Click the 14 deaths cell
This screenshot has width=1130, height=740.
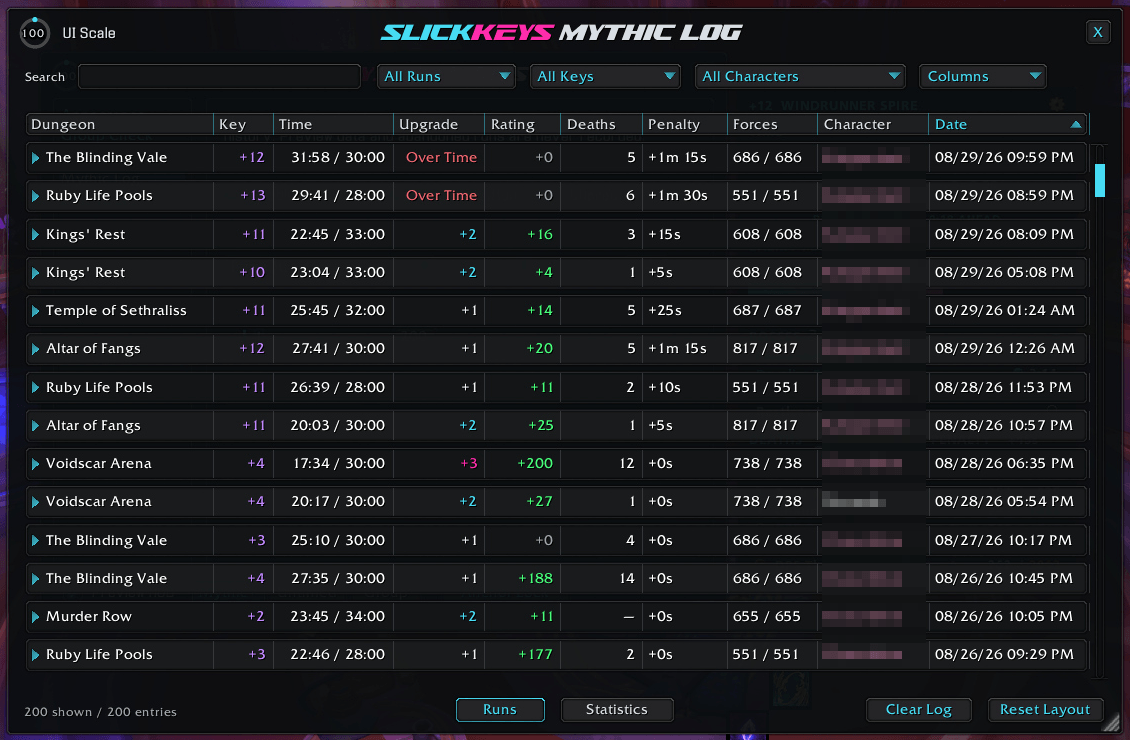[627, 579]
